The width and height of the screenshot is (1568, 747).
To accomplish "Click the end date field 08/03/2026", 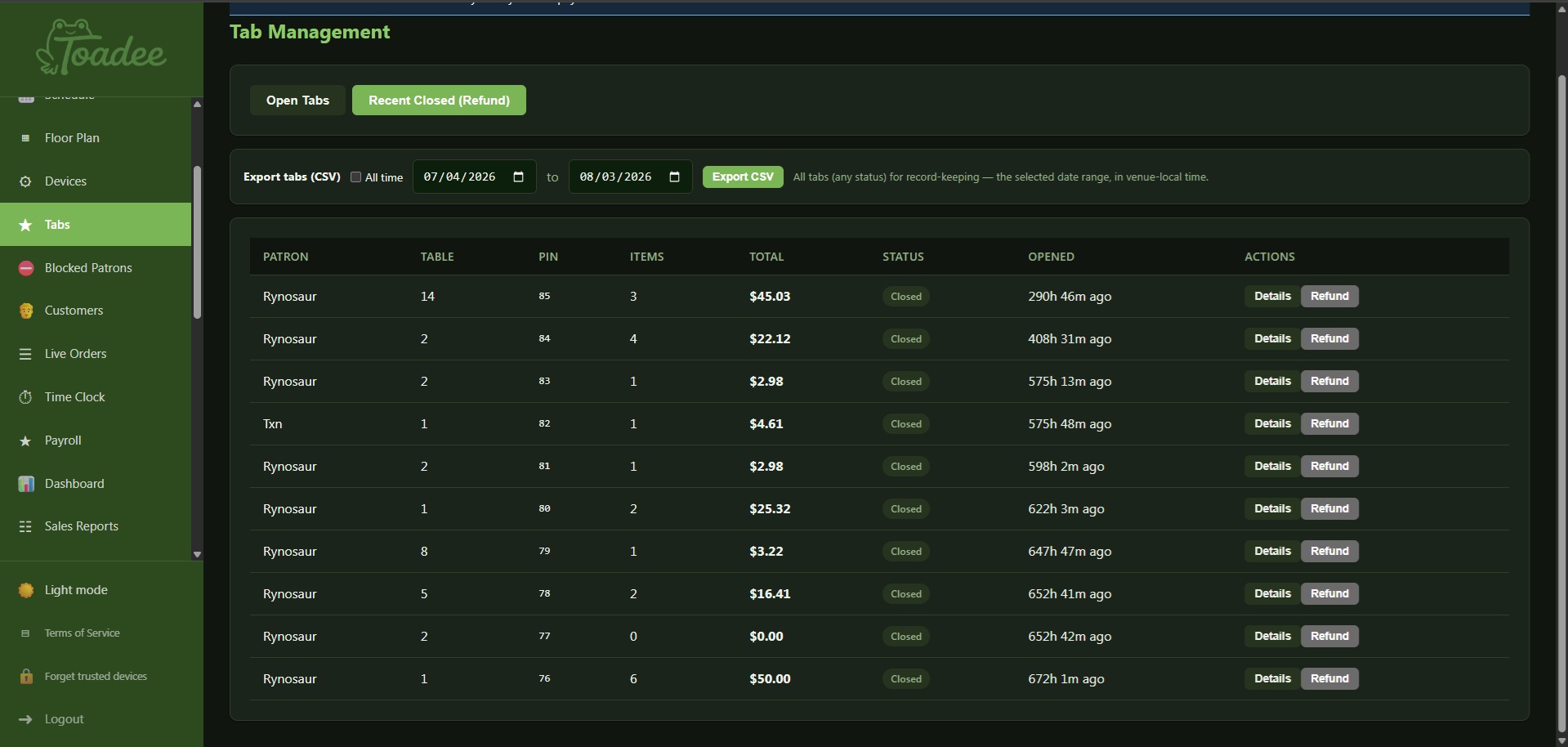I will coord(630,177).
